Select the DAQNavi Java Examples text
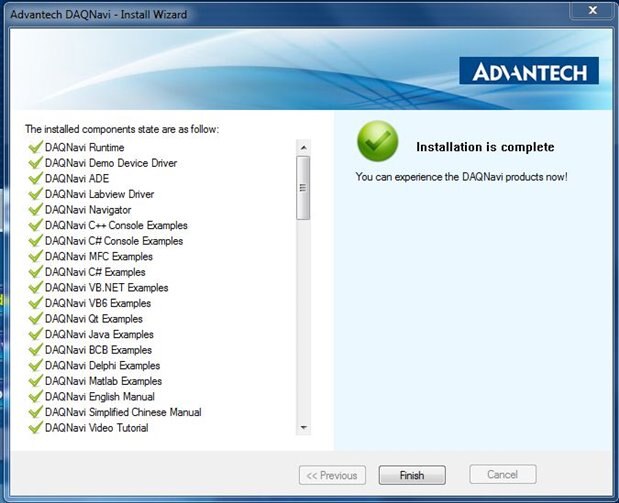Screen dimensions: 619x503 coord(99,334)
